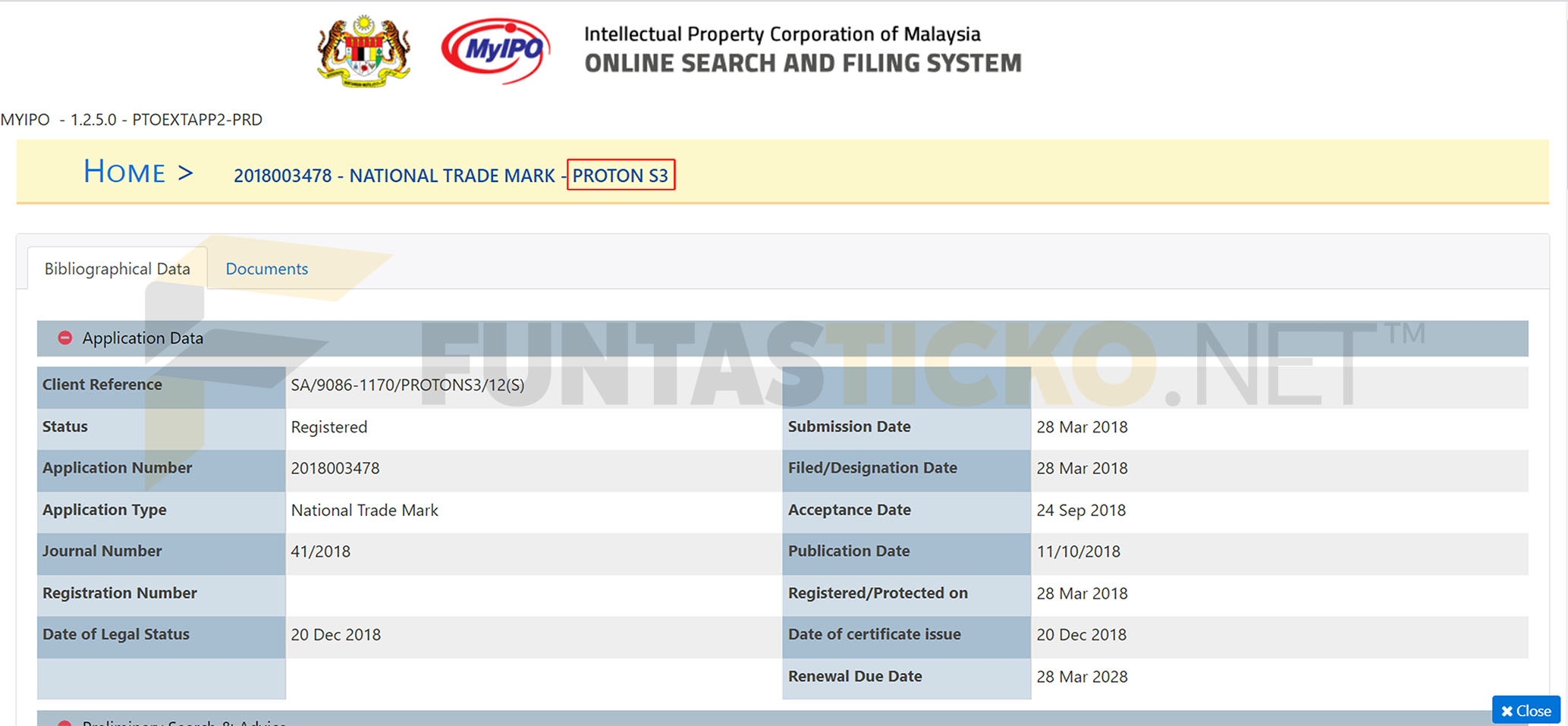
Task: Click Application Type value National Trade Mark
Action: click(x=365, y=510)
